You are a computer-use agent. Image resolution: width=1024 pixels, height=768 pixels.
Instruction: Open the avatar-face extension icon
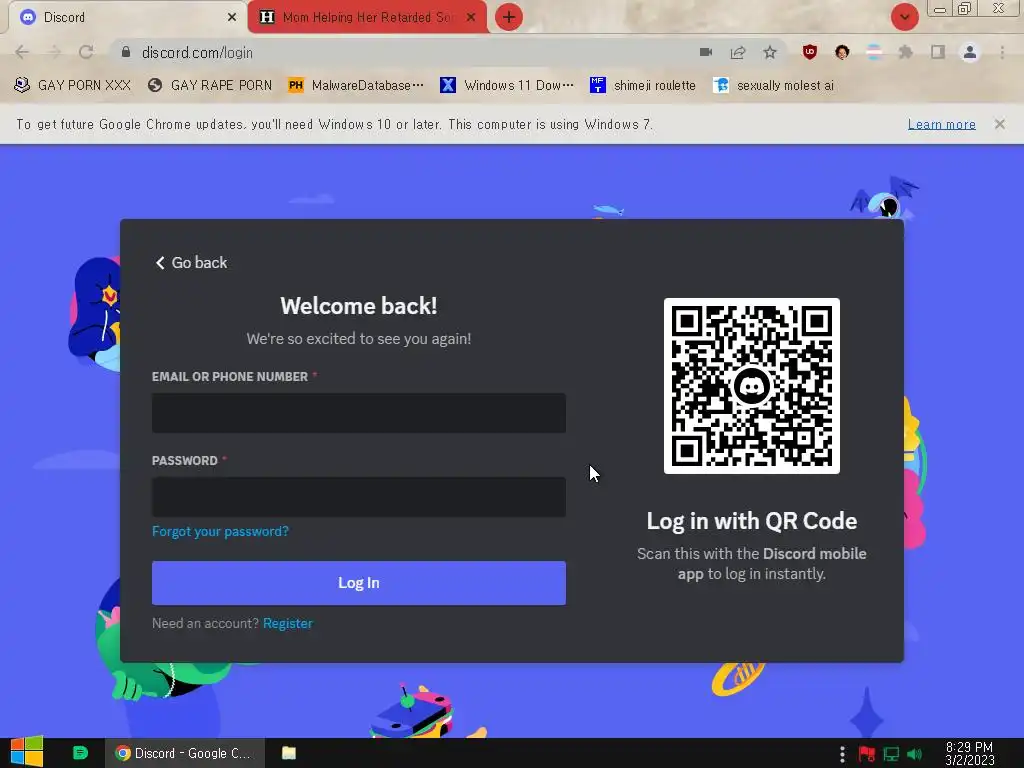pos(842,52)
